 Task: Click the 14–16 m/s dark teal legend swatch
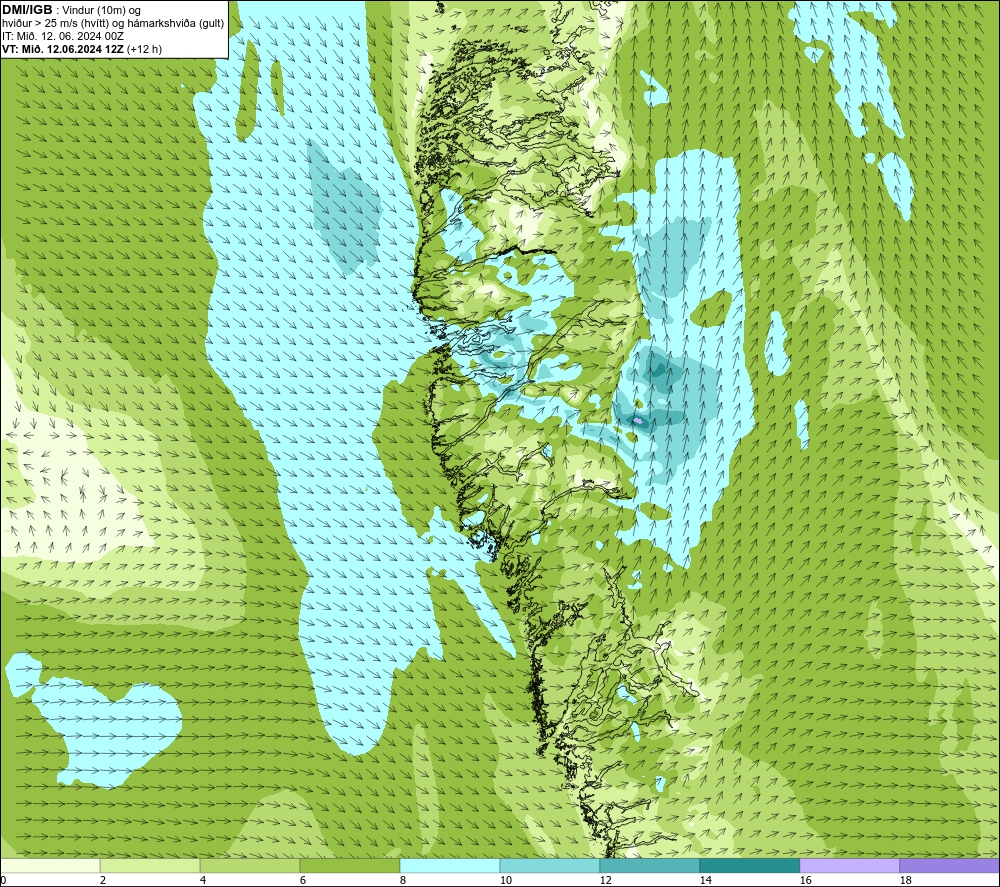749,865
